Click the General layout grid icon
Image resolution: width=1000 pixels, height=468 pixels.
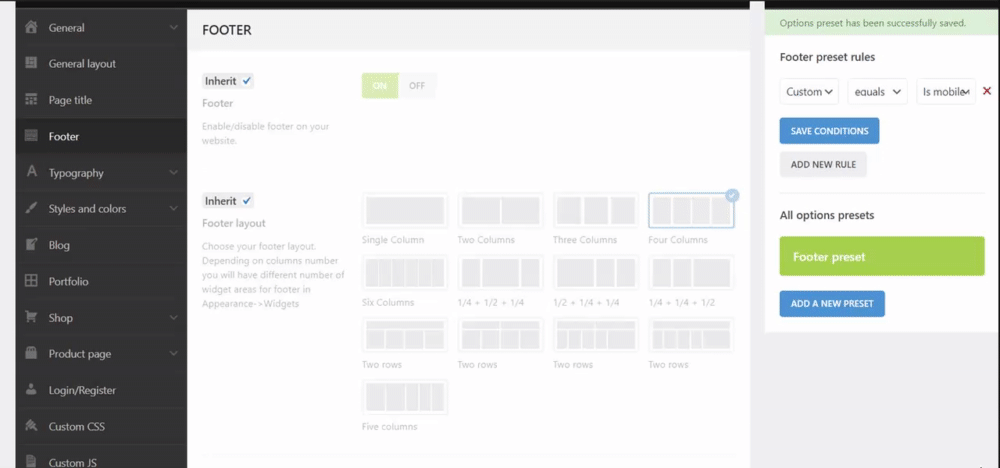[31, 63]
